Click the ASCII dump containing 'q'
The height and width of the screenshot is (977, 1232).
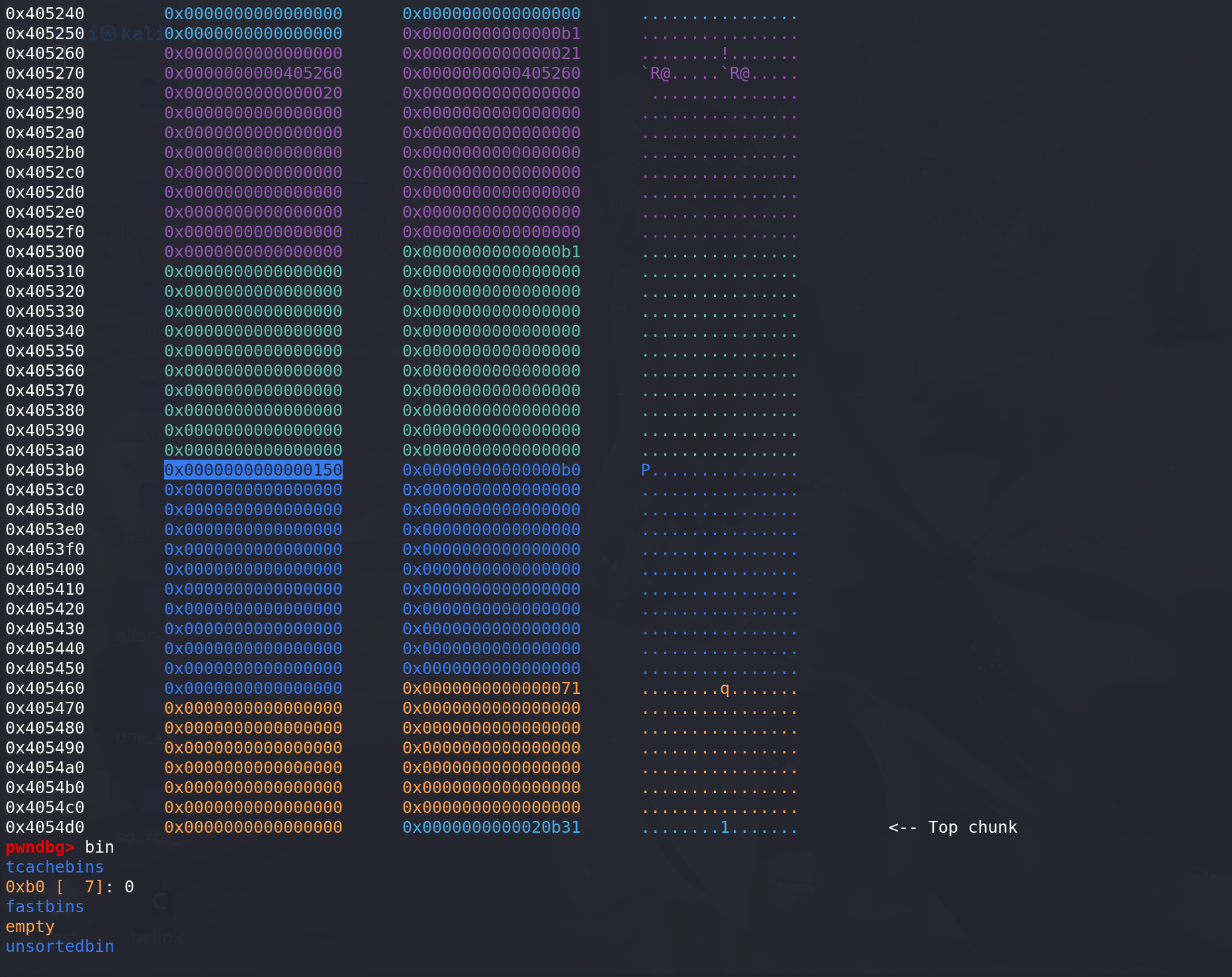coord(719,688)
